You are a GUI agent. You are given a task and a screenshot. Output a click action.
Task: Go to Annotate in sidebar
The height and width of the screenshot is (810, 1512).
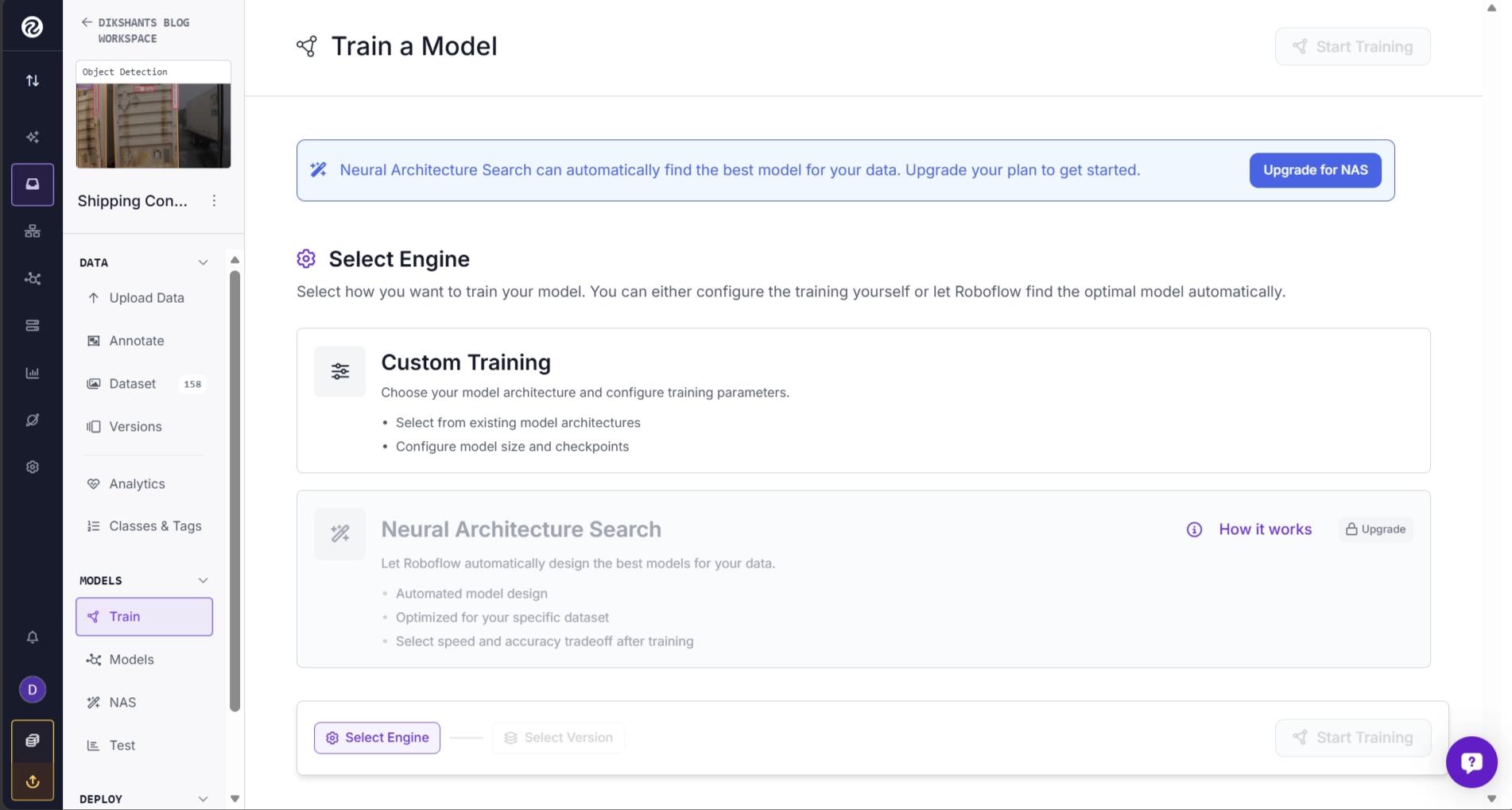144,340
